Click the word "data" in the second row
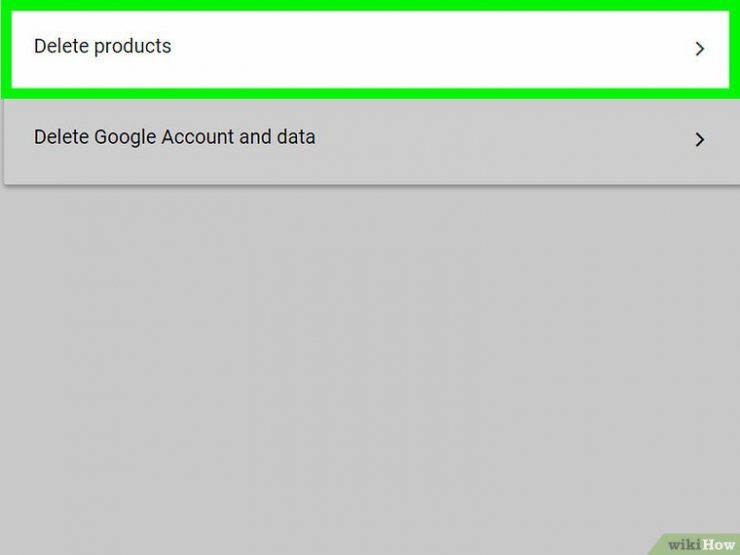The image size is (740, 555). coord(296,137)
